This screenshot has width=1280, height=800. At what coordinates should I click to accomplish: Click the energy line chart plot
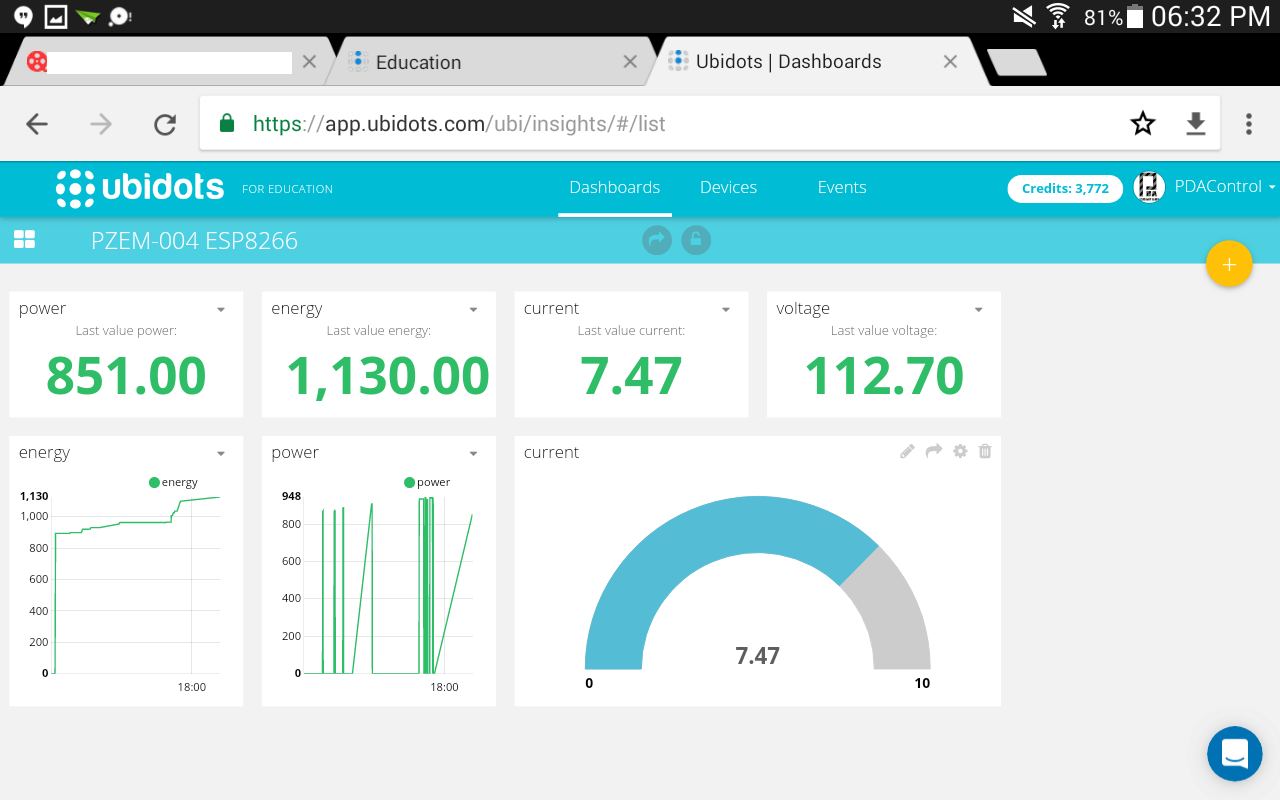(x=136, y=585)
